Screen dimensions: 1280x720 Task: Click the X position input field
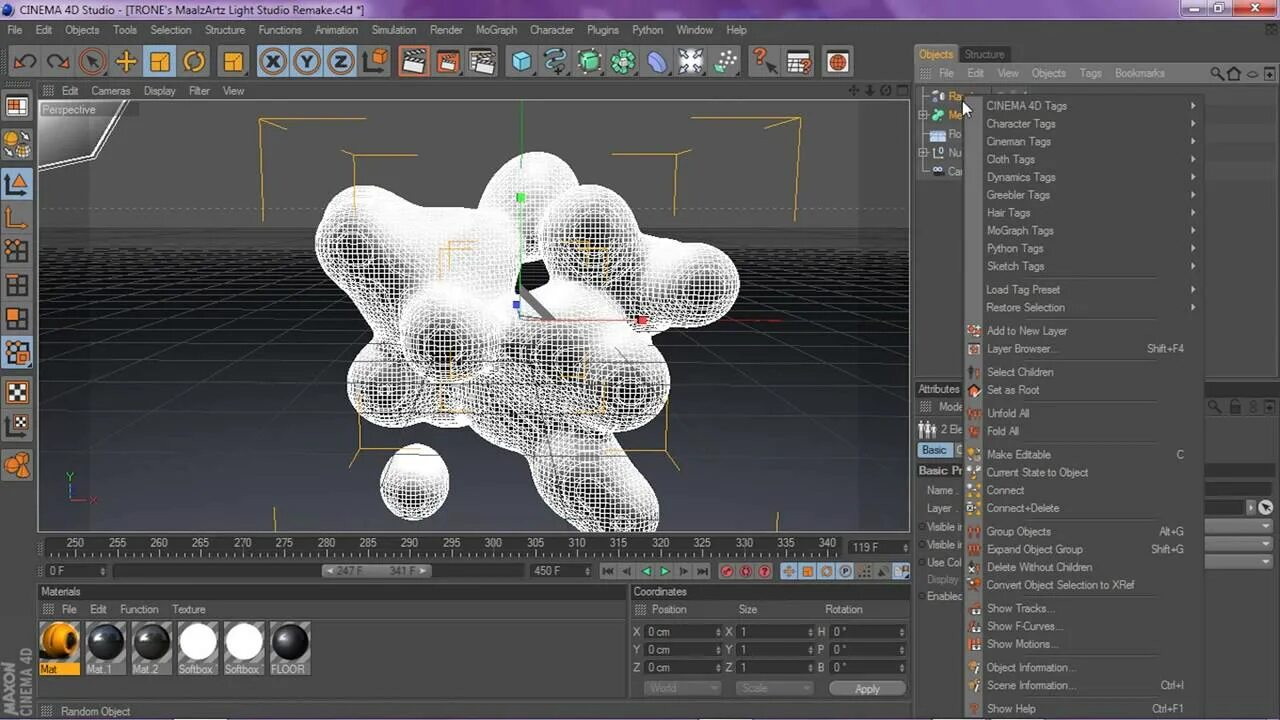pos(682,632)
